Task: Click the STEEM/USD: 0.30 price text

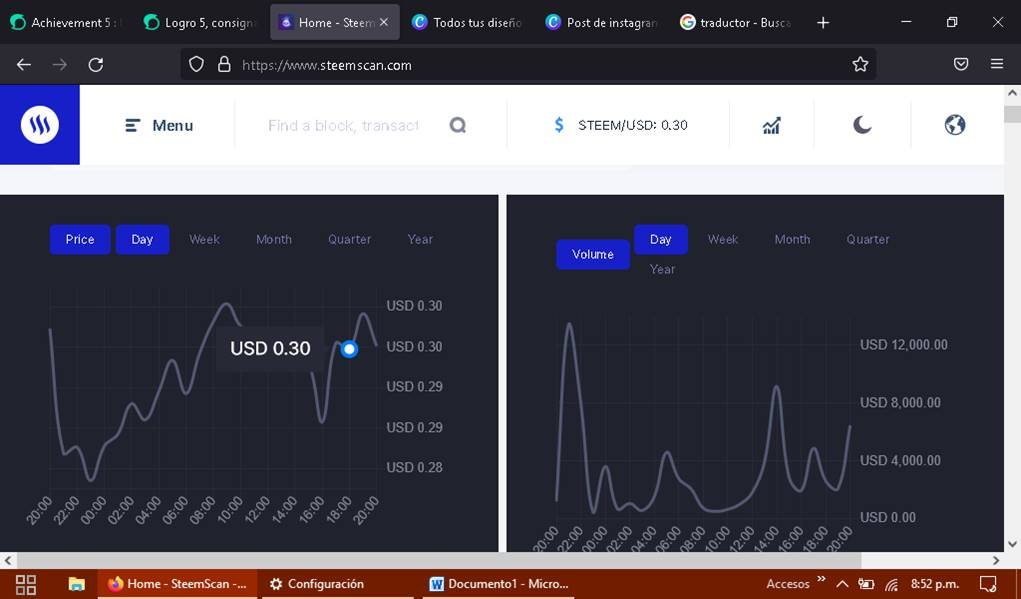Action: [633, 125]
